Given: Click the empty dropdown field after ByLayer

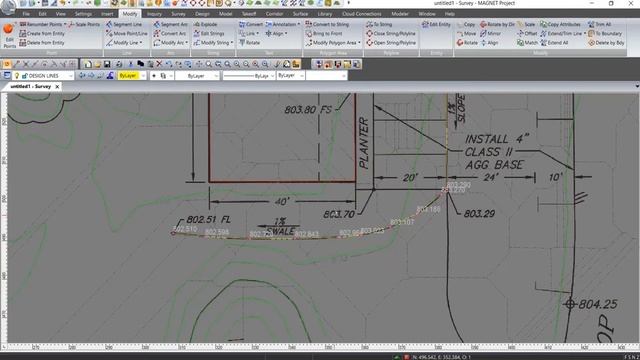Looking at the screenshot, I should (327, 76).
